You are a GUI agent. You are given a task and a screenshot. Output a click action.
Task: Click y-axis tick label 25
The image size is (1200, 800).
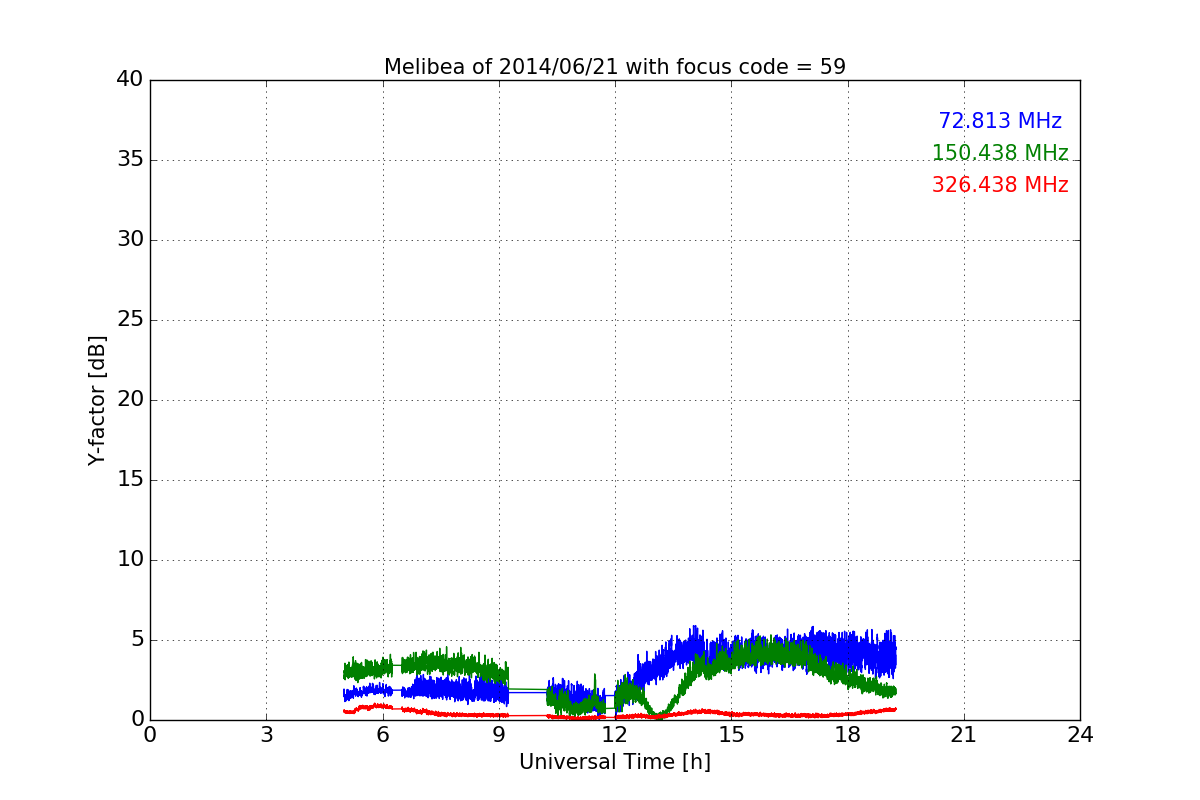(x=130, y=320)
